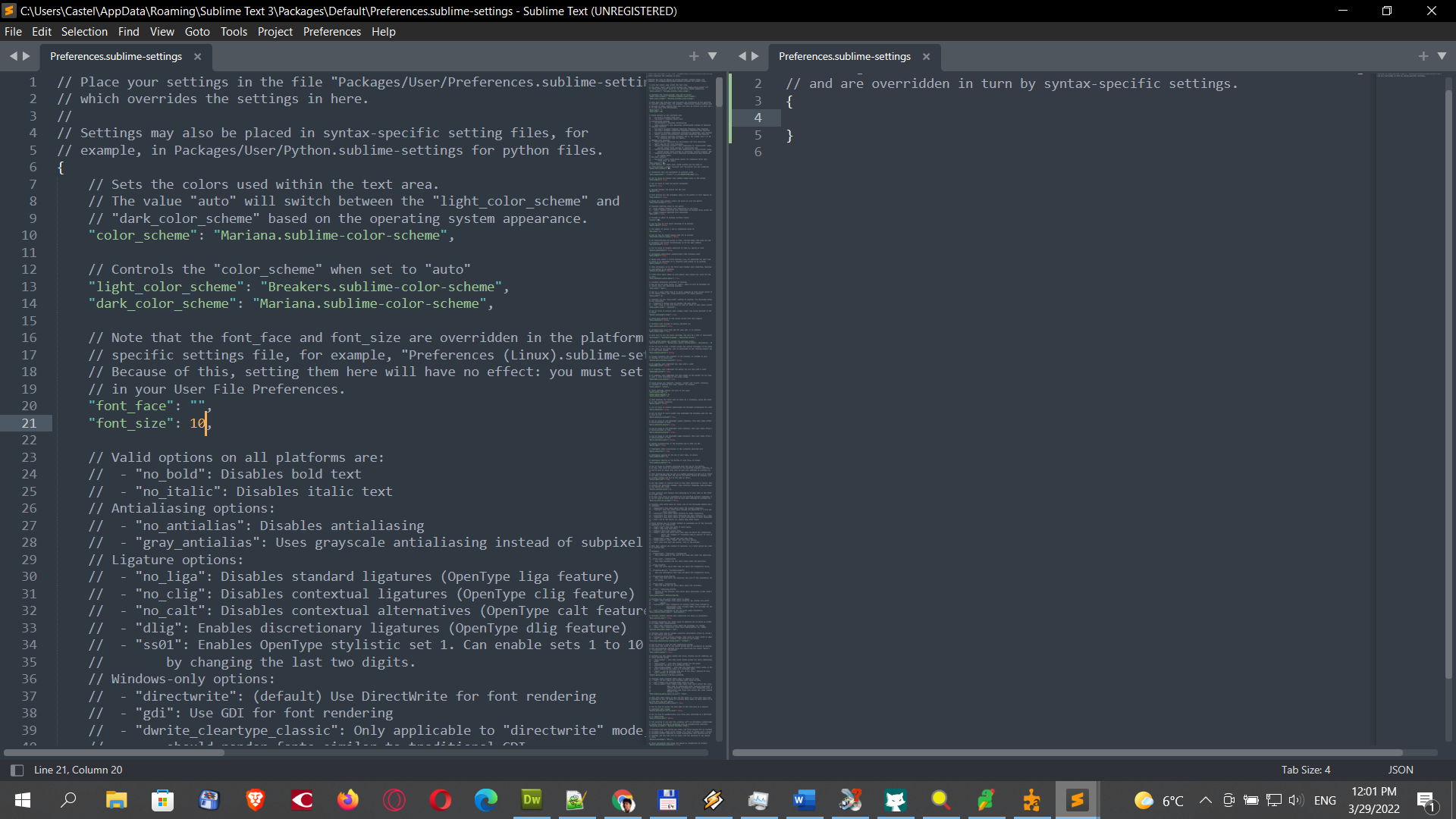Click right pane horizontal scrollbar
The height and width of the screenshot is (819, 1456).
[x=1067, y=752]
